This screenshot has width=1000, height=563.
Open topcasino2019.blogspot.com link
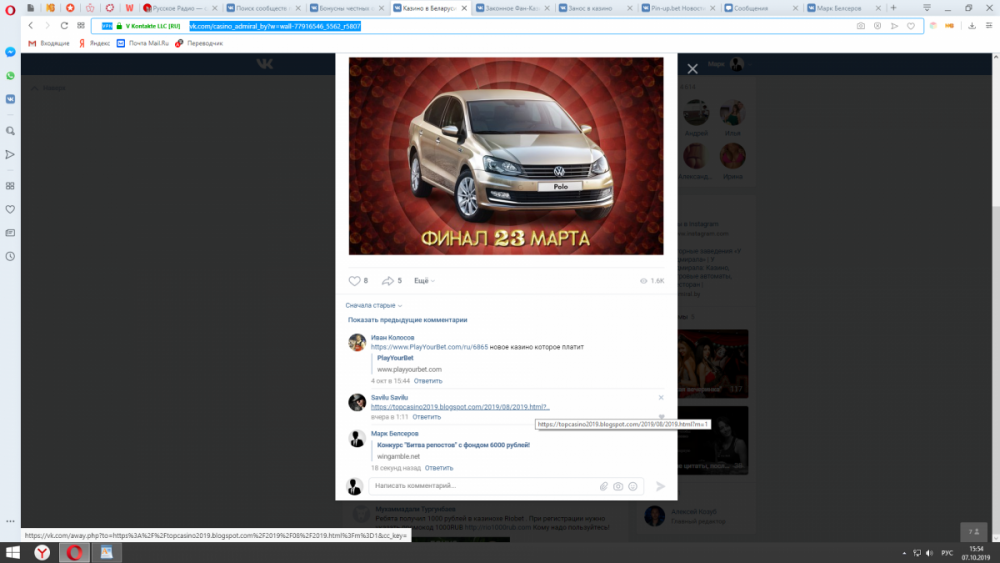460,407
